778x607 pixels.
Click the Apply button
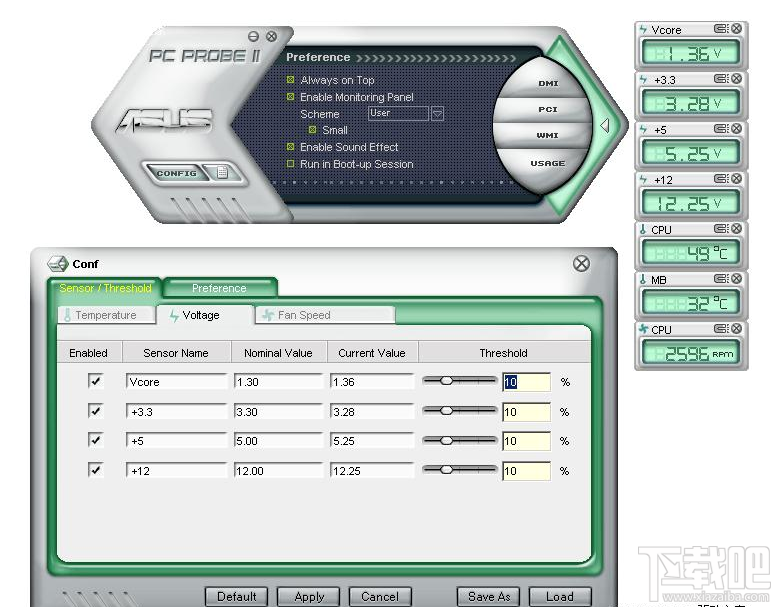coord(309,597)
